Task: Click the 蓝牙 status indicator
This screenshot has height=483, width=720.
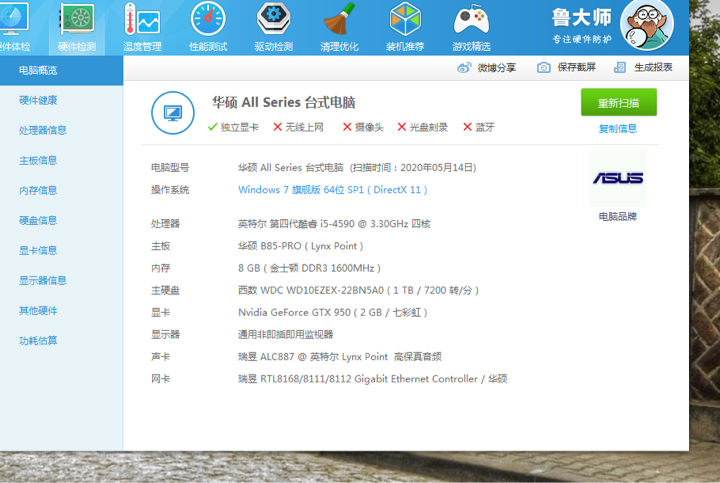Action: point(479,127)
